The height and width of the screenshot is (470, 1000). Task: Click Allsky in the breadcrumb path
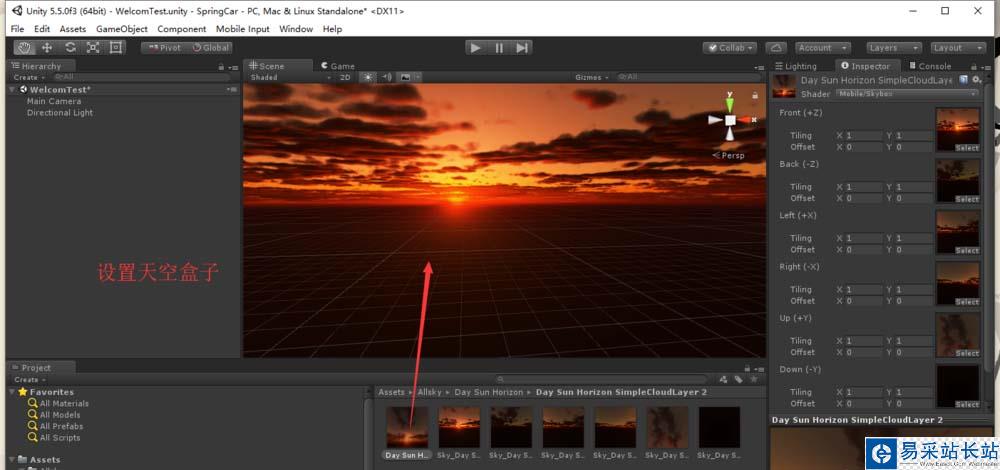[430, 392]
